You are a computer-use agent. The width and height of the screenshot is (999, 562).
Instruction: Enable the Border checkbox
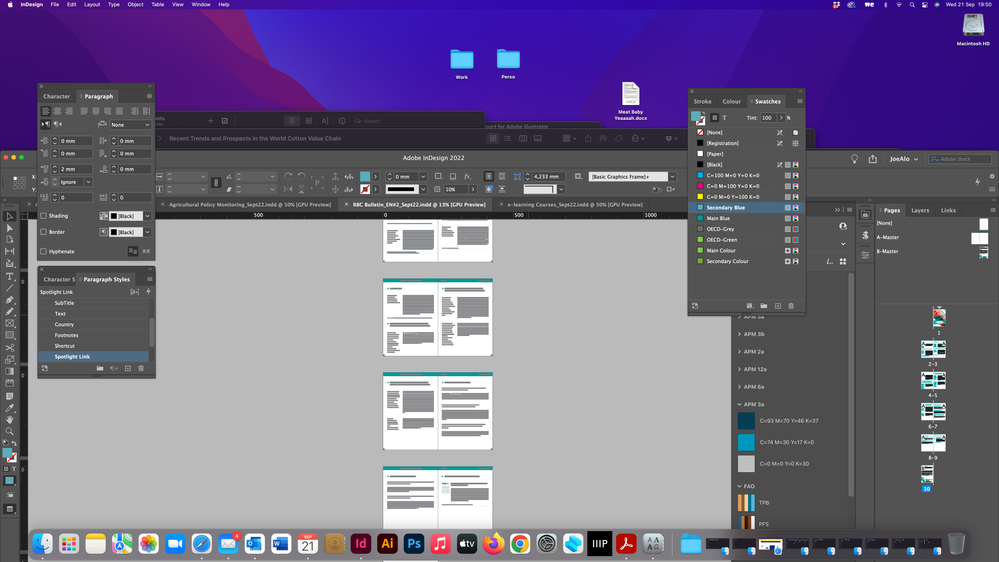(43, 232)
